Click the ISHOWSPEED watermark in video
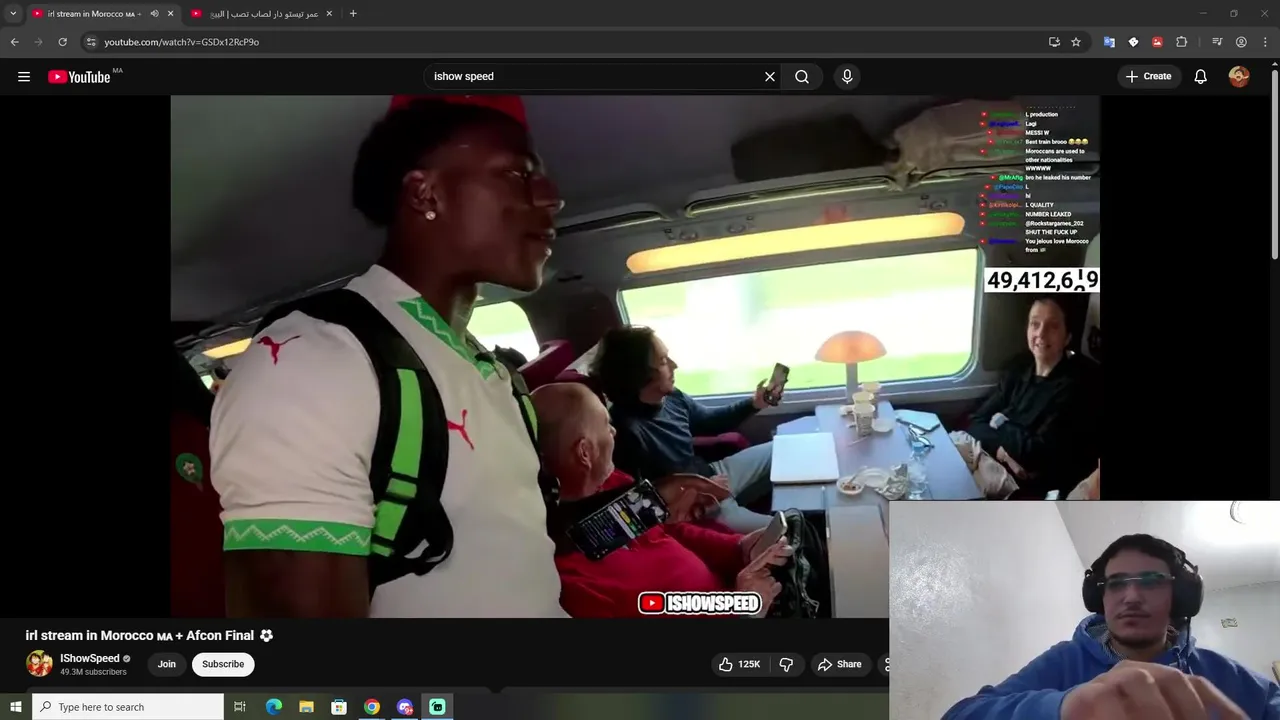1280x720 pixels. pyautogui.click(x=700, y=603)
